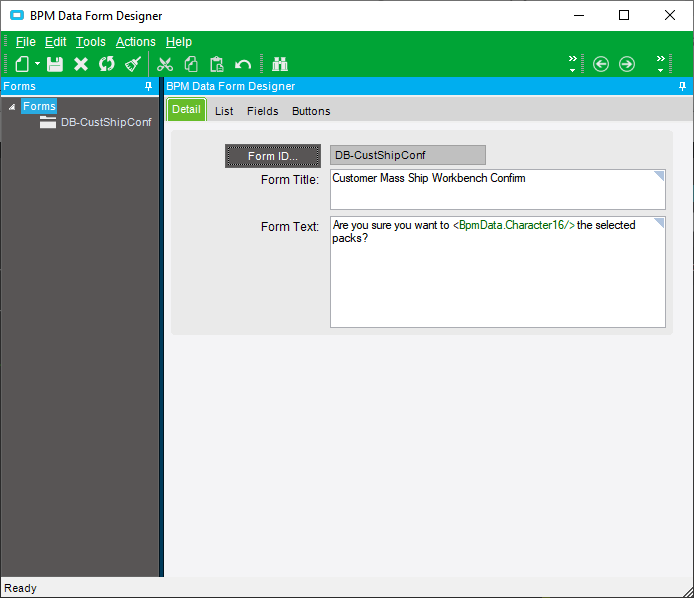Click the New document toolbar icon

[22, 64]
